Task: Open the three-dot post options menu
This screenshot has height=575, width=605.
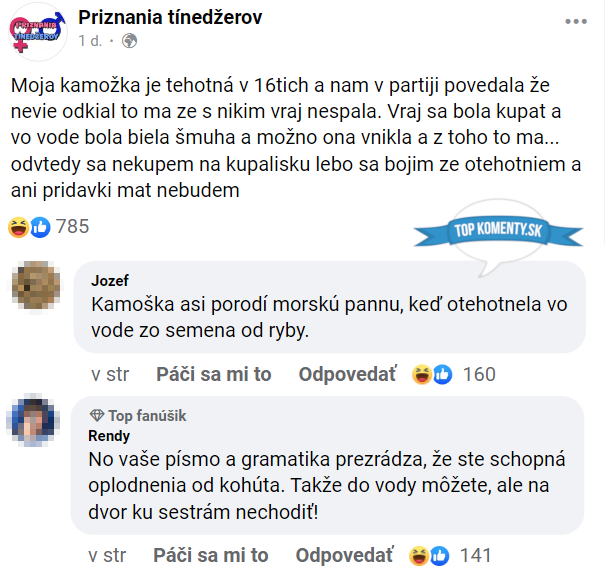Action: tap(575, 20)
